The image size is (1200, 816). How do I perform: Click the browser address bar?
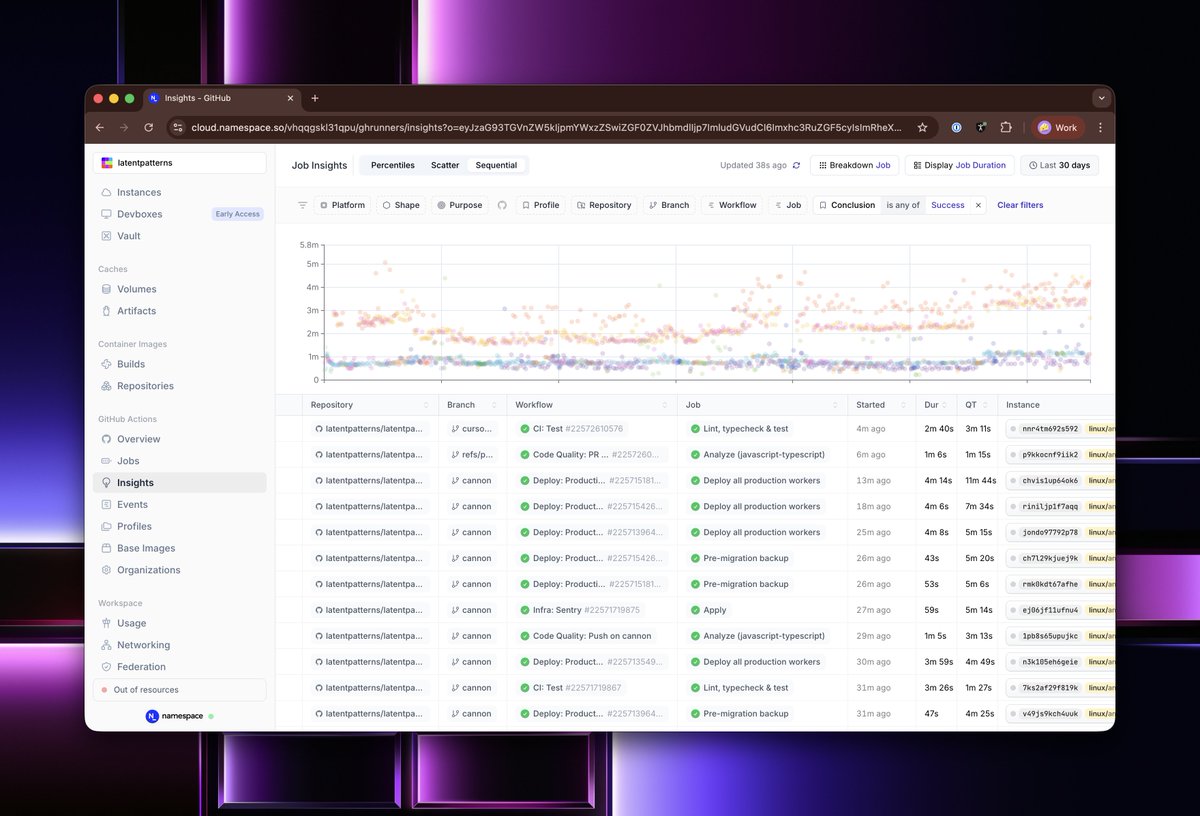[545, 128]
